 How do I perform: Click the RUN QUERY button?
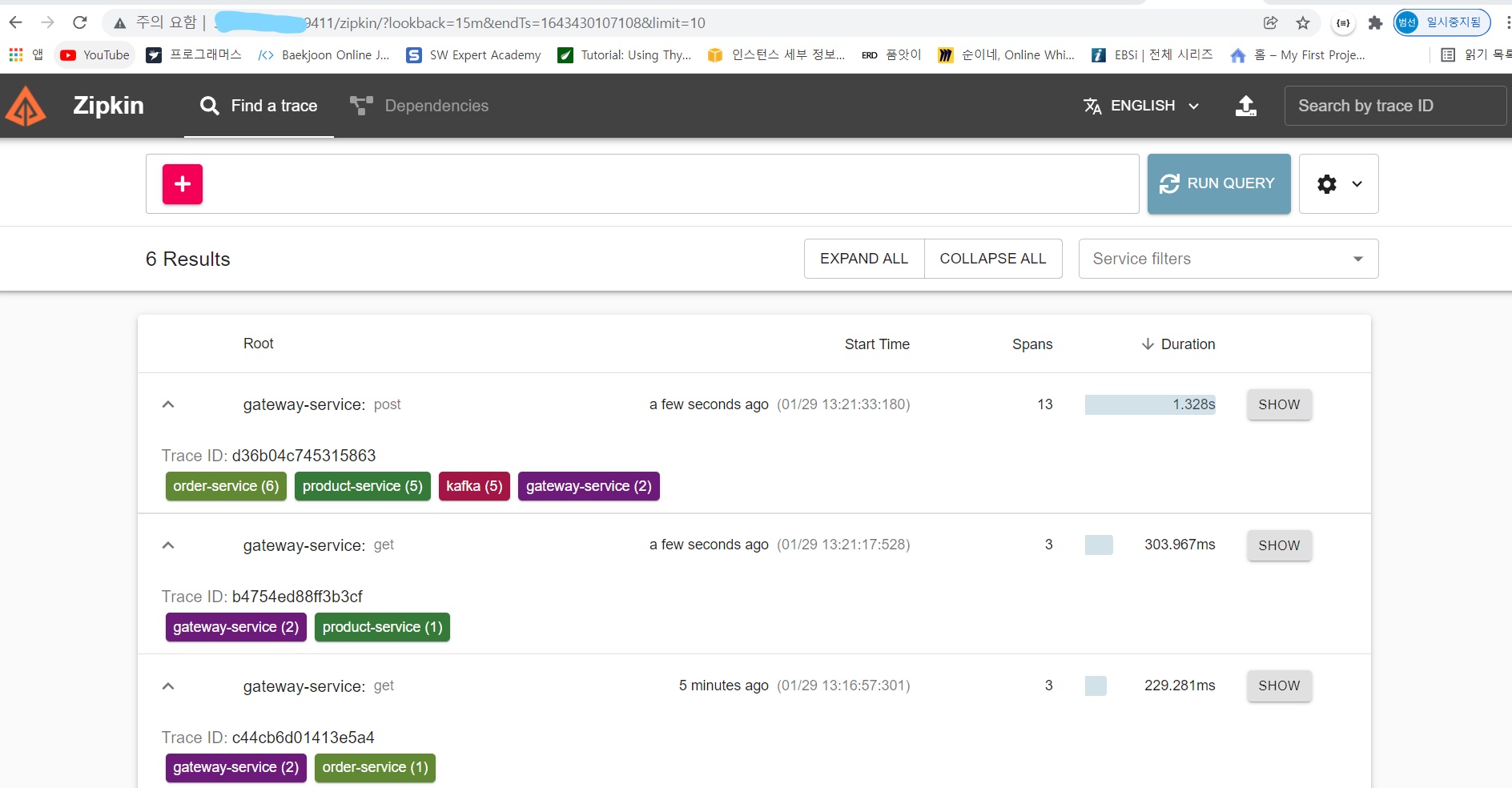click(1218, 183)
